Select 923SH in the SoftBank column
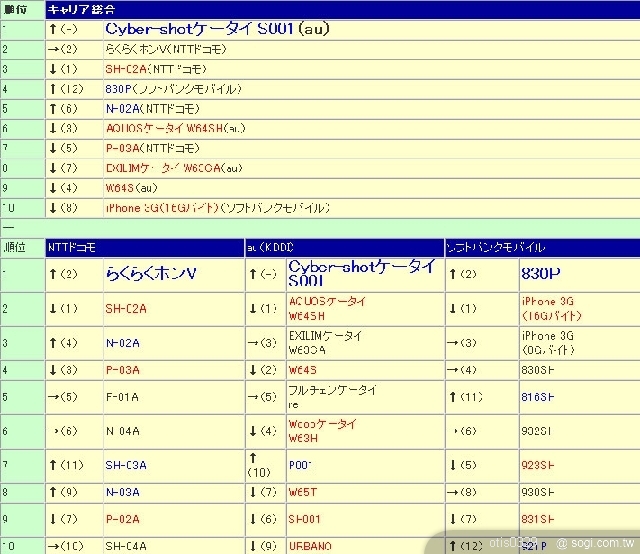This screenshot has width=640, height=554. pos(538,465)
